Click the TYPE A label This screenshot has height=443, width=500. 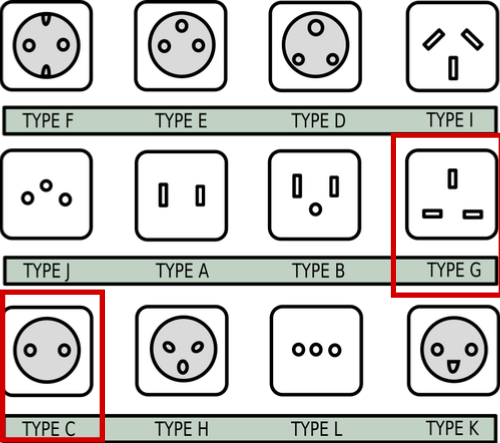point(183,271)
